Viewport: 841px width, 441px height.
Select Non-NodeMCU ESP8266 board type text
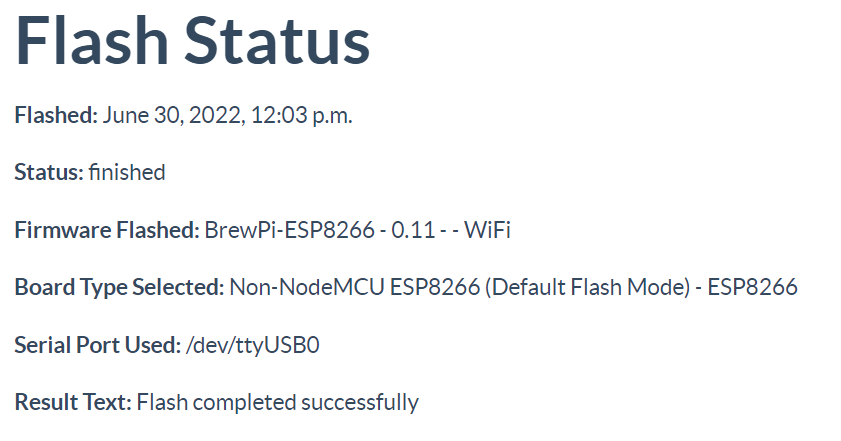click(x=355, y=287)
